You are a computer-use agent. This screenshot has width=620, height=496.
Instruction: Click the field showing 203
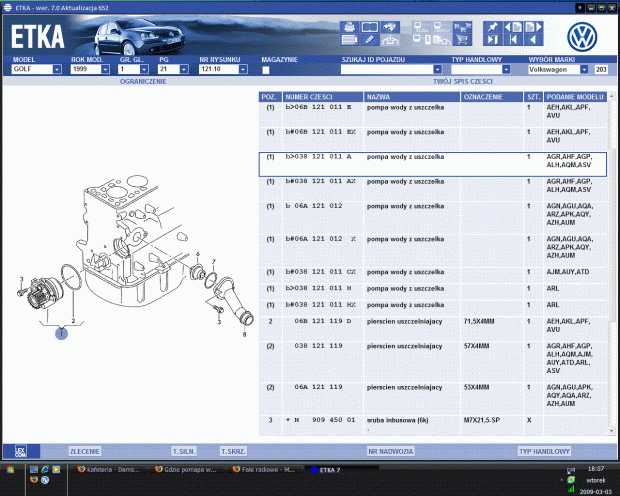pos(601,69)
